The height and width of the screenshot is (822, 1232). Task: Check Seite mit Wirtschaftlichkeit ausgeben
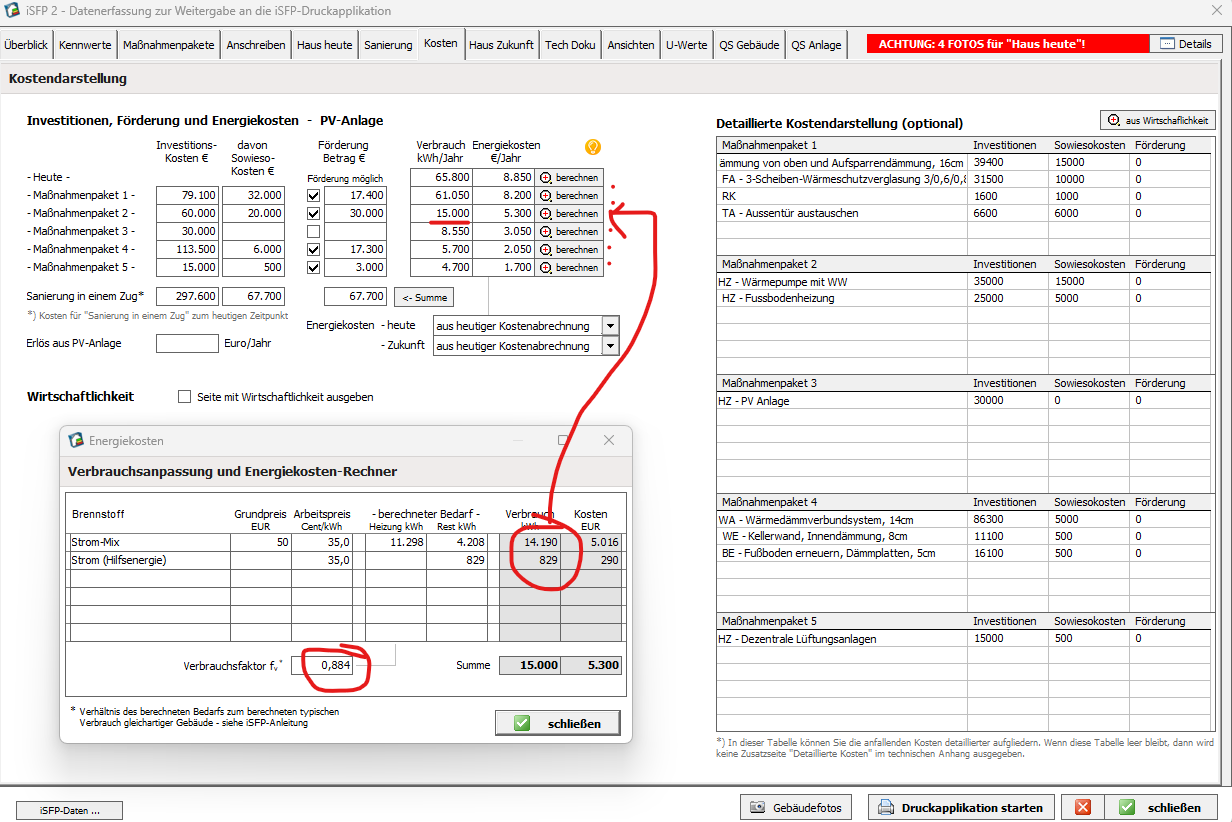184,397
